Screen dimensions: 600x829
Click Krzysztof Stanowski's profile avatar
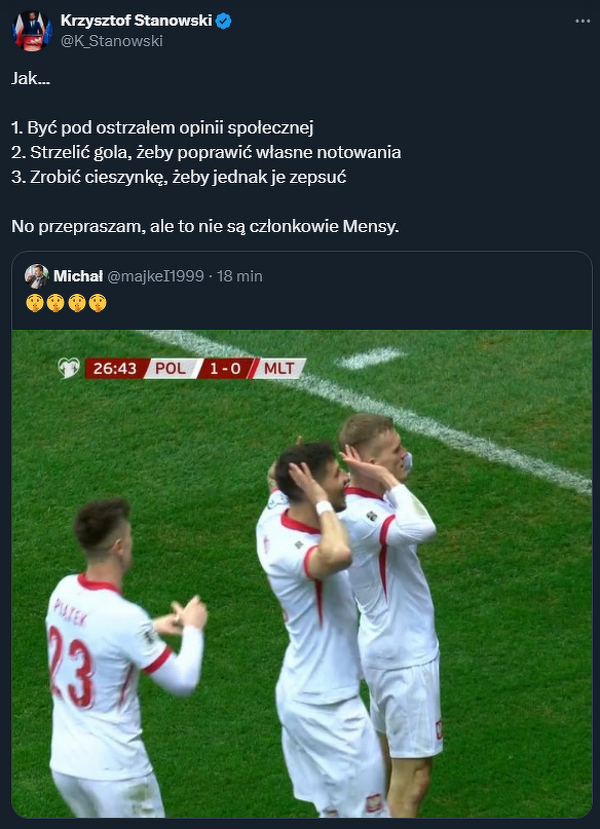(x=32, y=31)
